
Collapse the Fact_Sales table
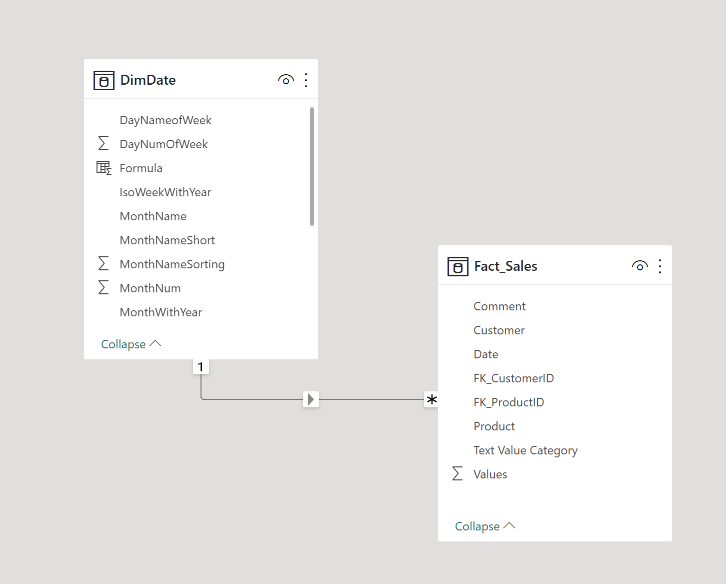(x=485, y=526)
